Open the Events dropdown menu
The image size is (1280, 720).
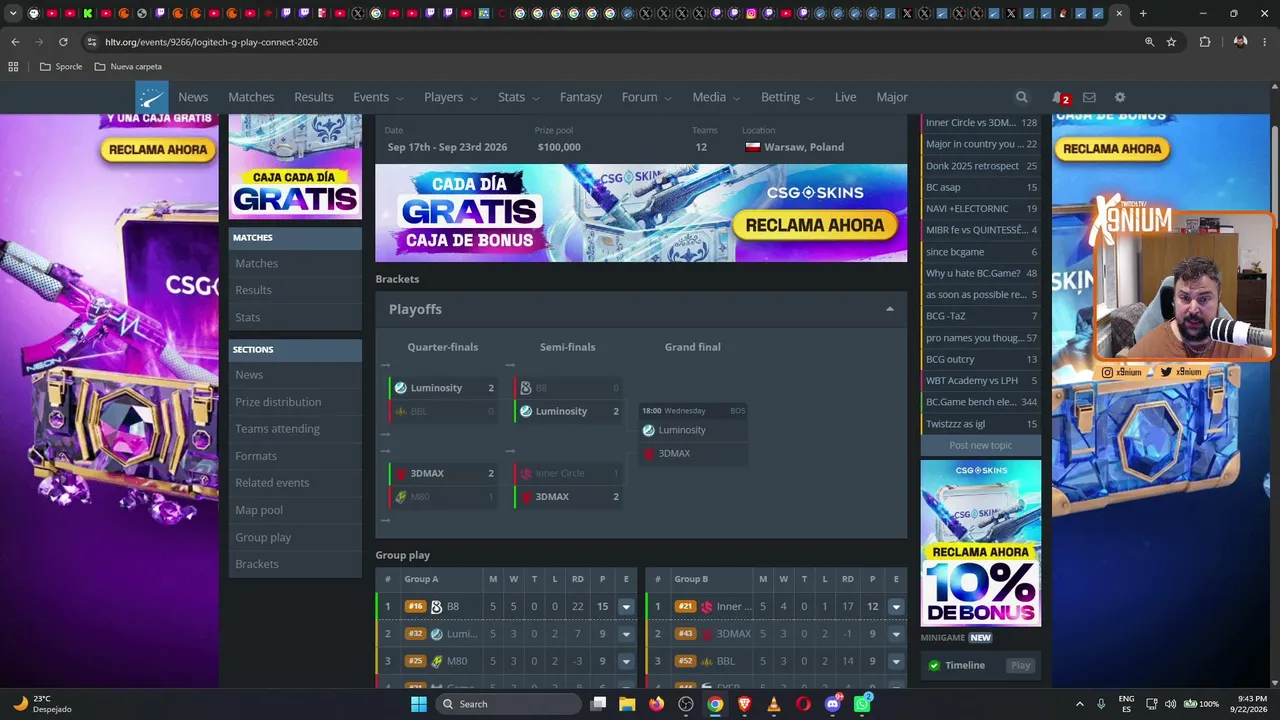(x=378, y=97)
